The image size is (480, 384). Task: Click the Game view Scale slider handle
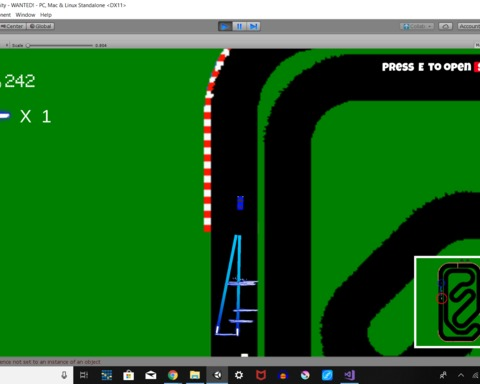[28, 45]
